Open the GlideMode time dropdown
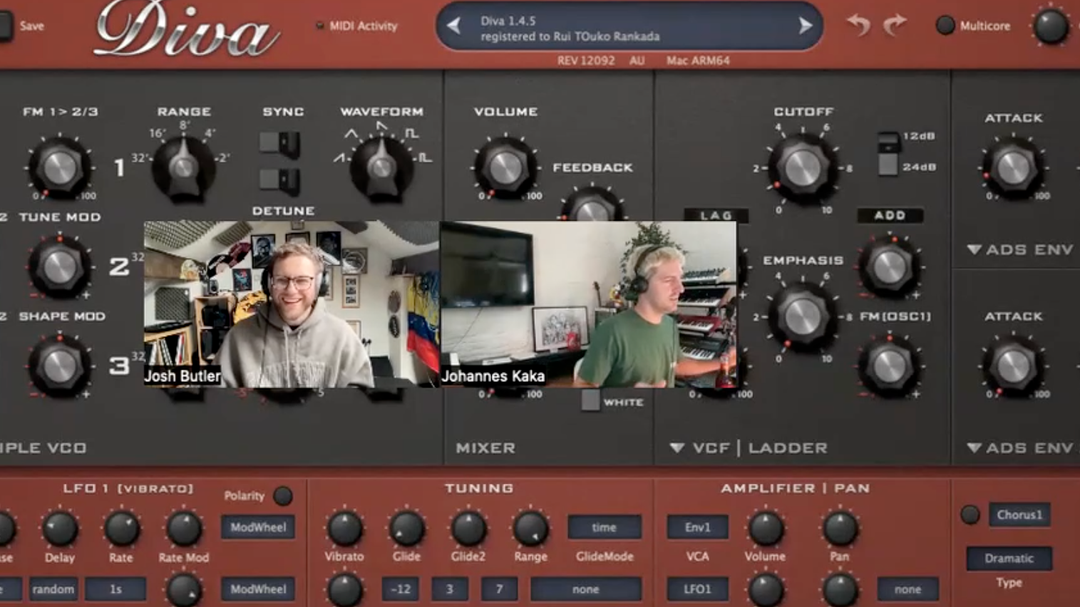 (604, 527)
